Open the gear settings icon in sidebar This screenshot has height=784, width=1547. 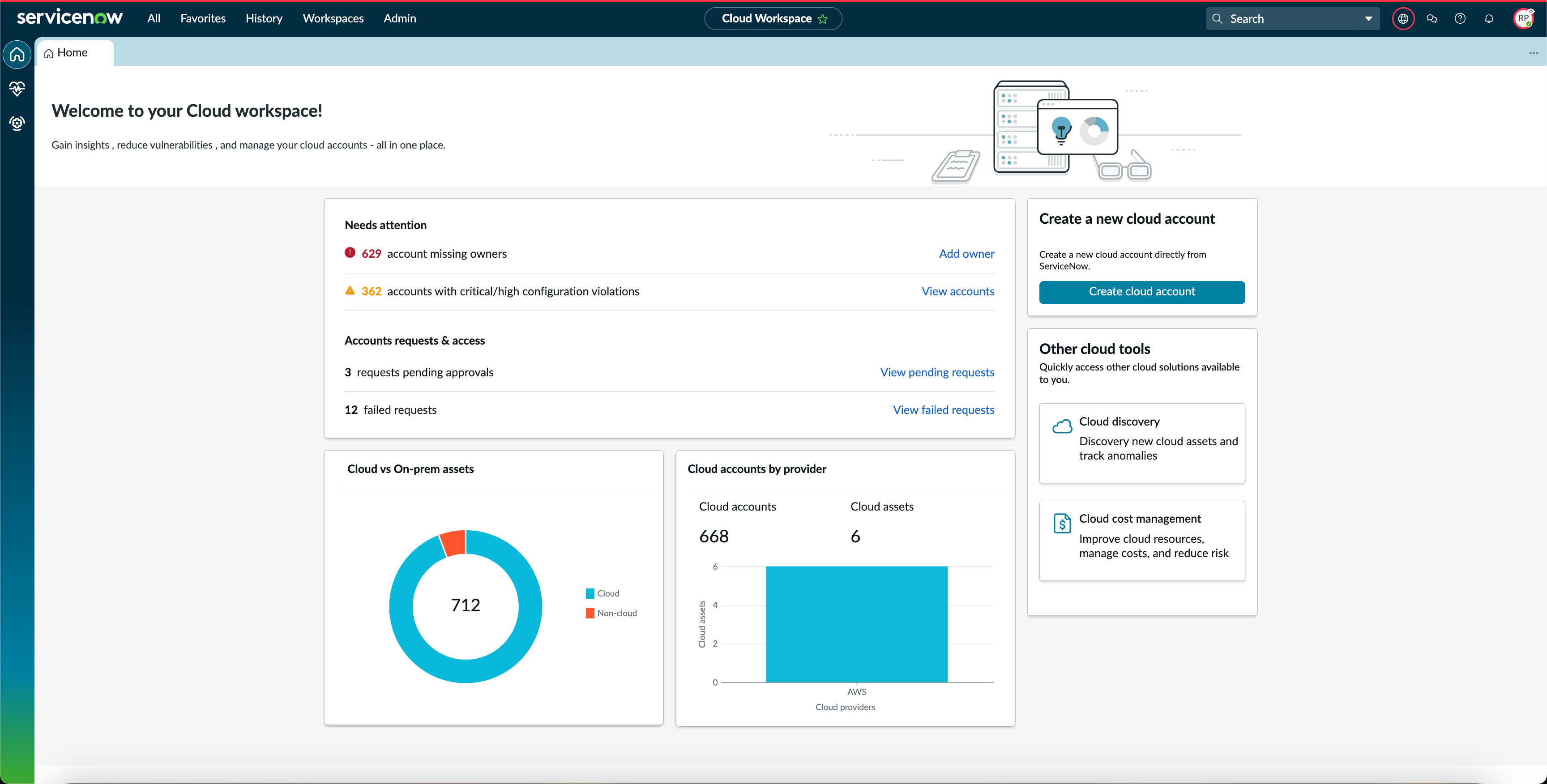pyautogui.click(x=17, y=124)
